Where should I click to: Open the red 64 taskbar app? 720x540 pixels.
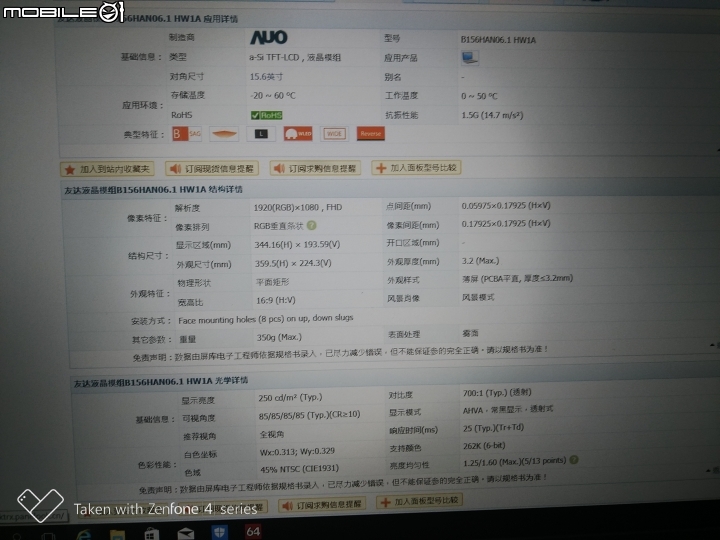point(253,532)
